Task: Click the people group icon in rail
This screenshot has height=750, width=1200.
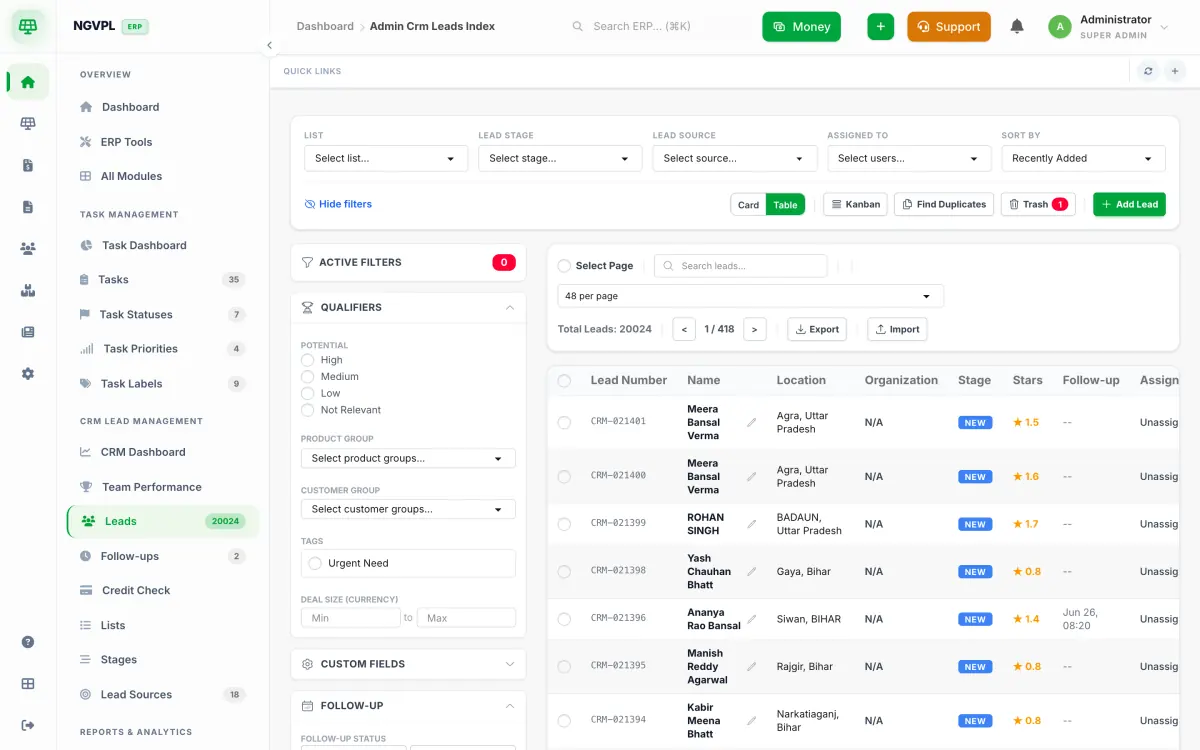Action: 28,248
